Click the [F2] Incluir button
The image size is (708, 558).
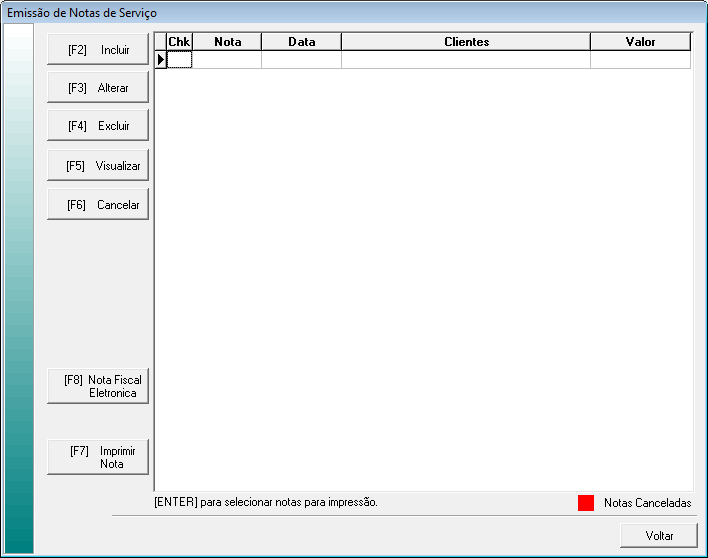[x=98, y=49]
